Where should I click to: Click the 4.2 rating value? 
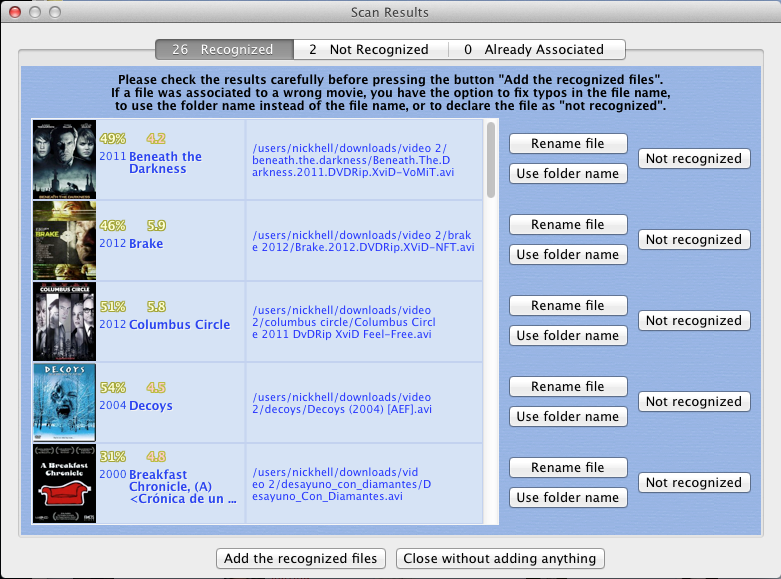[x=156, y=139]
